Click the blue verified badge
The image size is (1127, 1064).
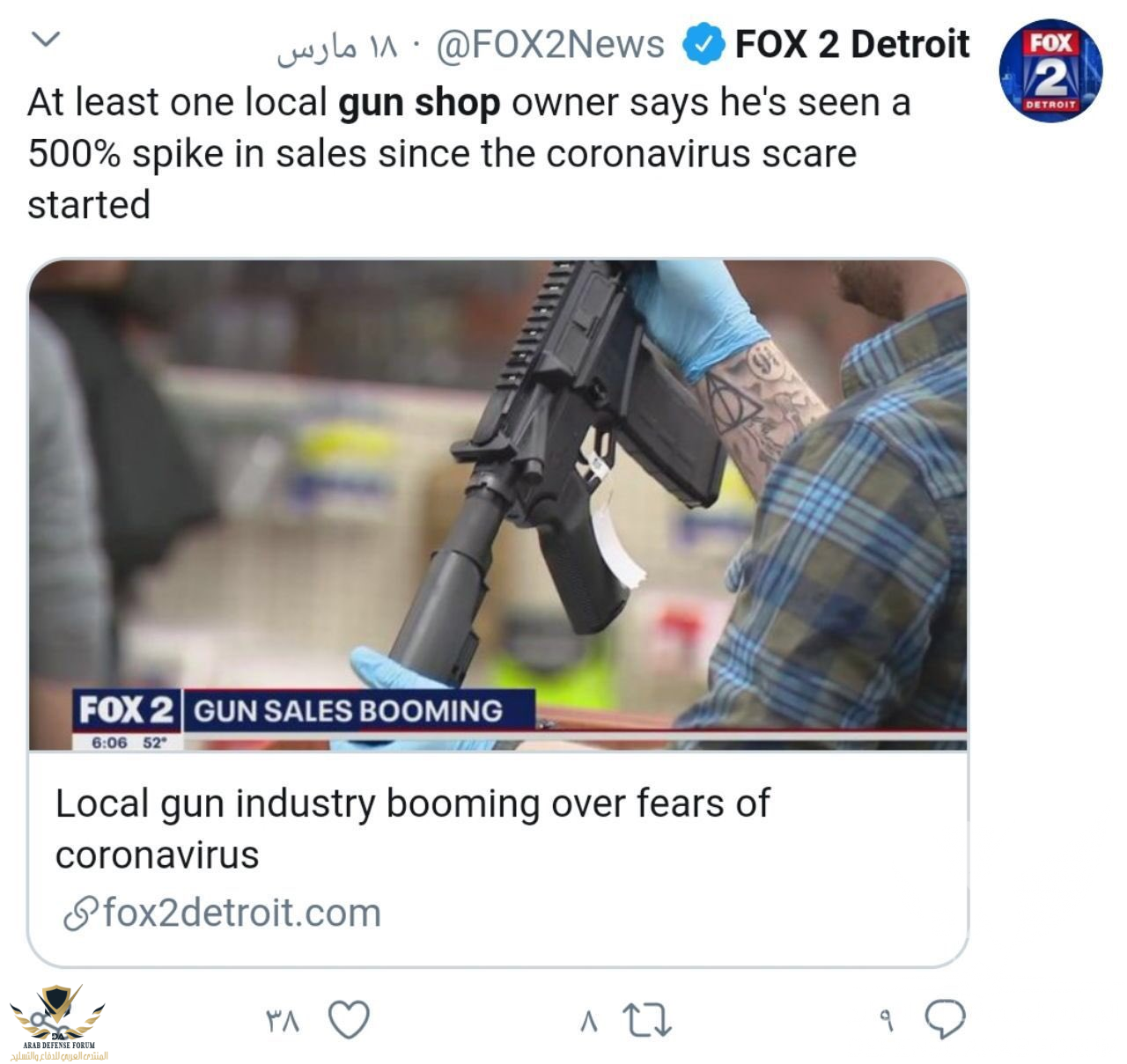tap(703, 45)
